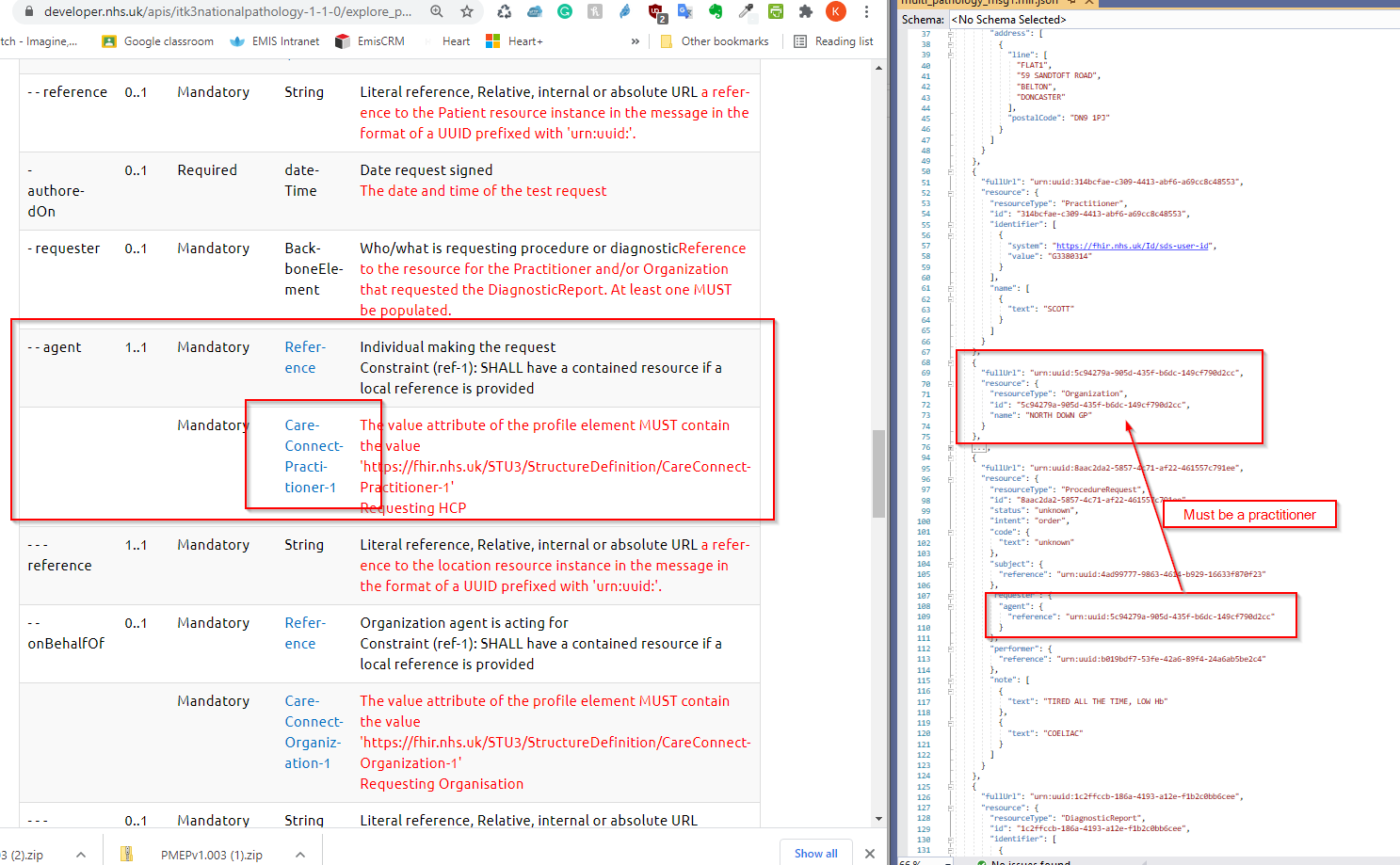Click the K profile avatar icon

point(835,11)
